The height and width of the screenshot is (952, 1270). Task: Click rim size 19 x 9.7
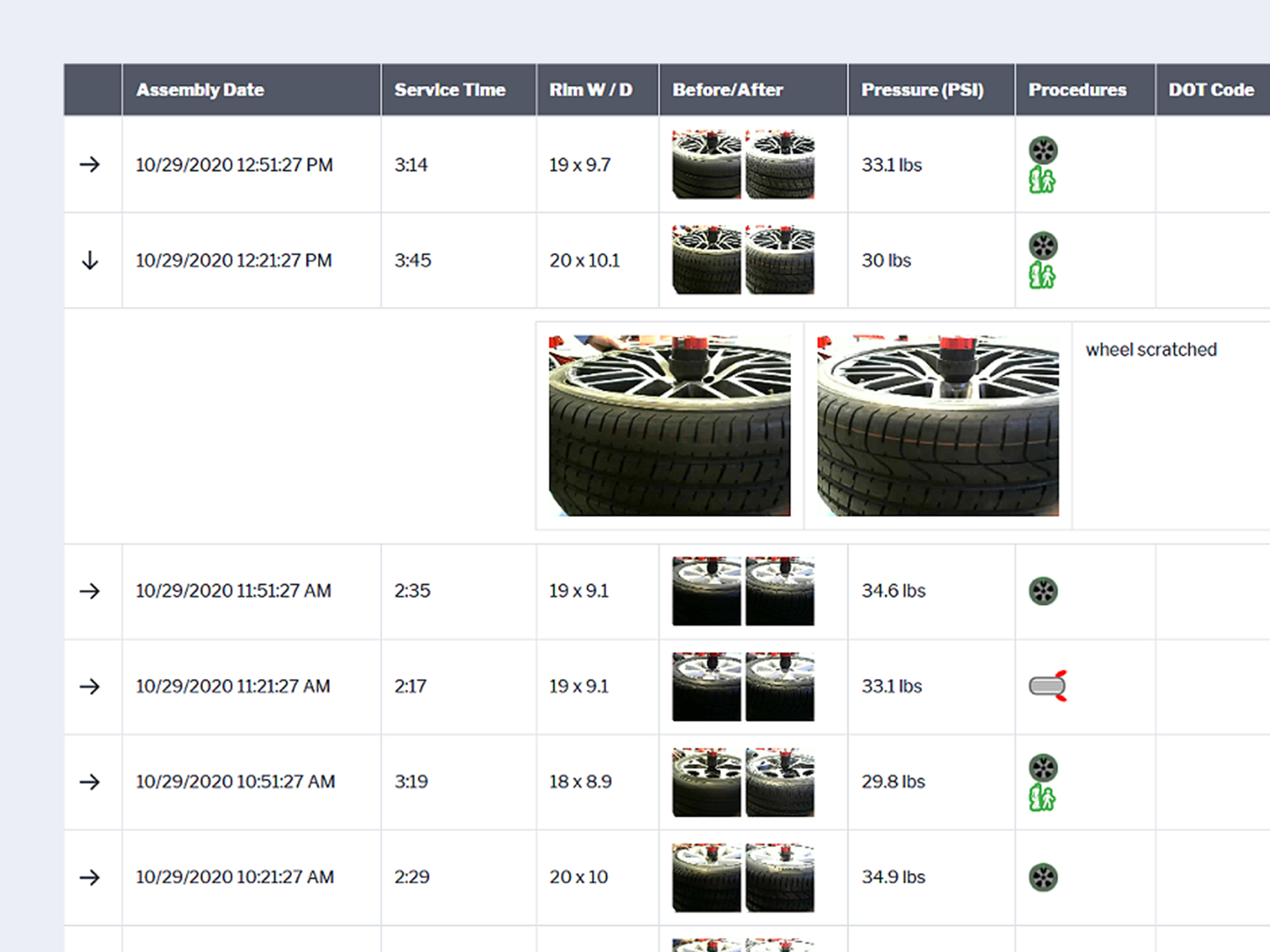[580, 165]
